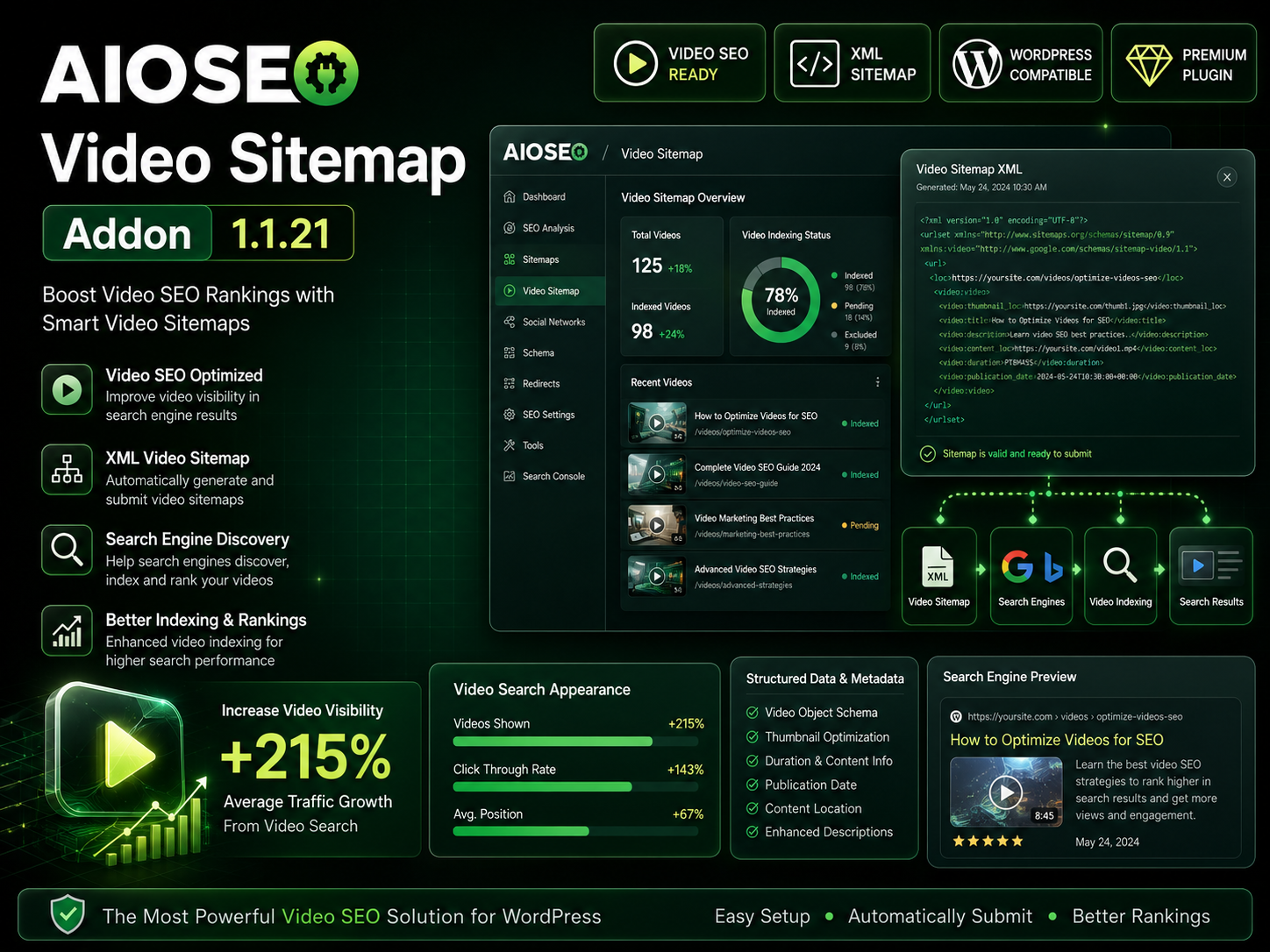Click the Duration & Content Info checkmark

click(x=752, y=761)
